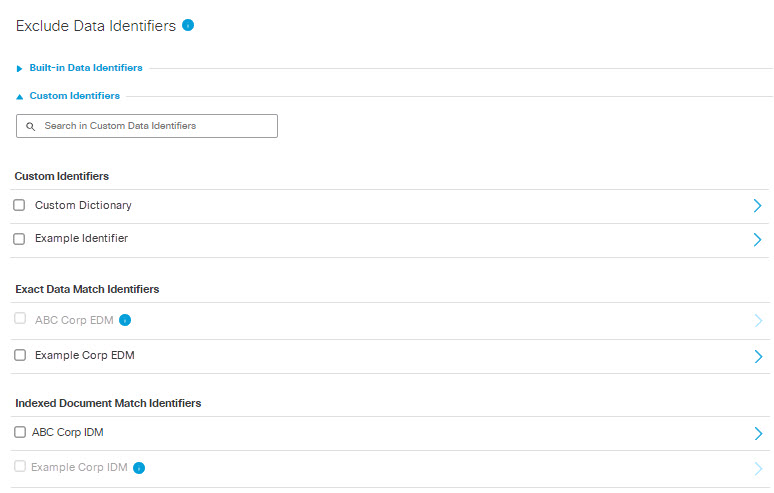This screenshot has height=493, width=774.
Task: Open Example Corp EDM details via right chevron
Action: 758,356
